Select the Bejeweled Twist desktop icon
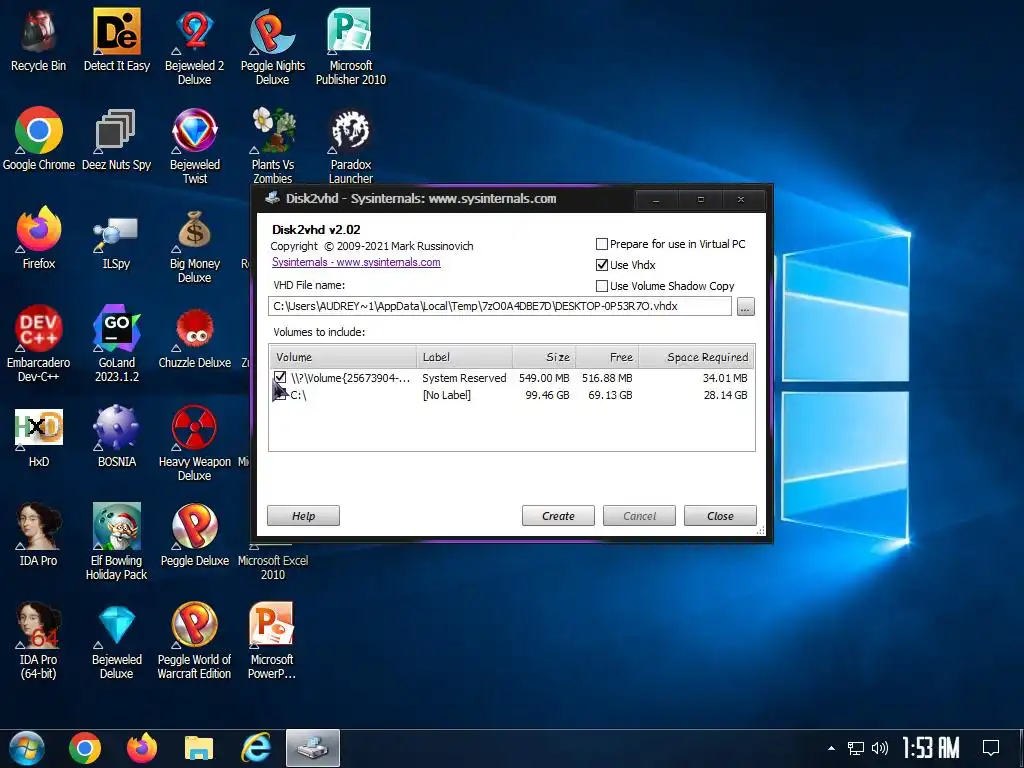The width and height of the screenshot is (1024, 768). (x=195, y=146)
